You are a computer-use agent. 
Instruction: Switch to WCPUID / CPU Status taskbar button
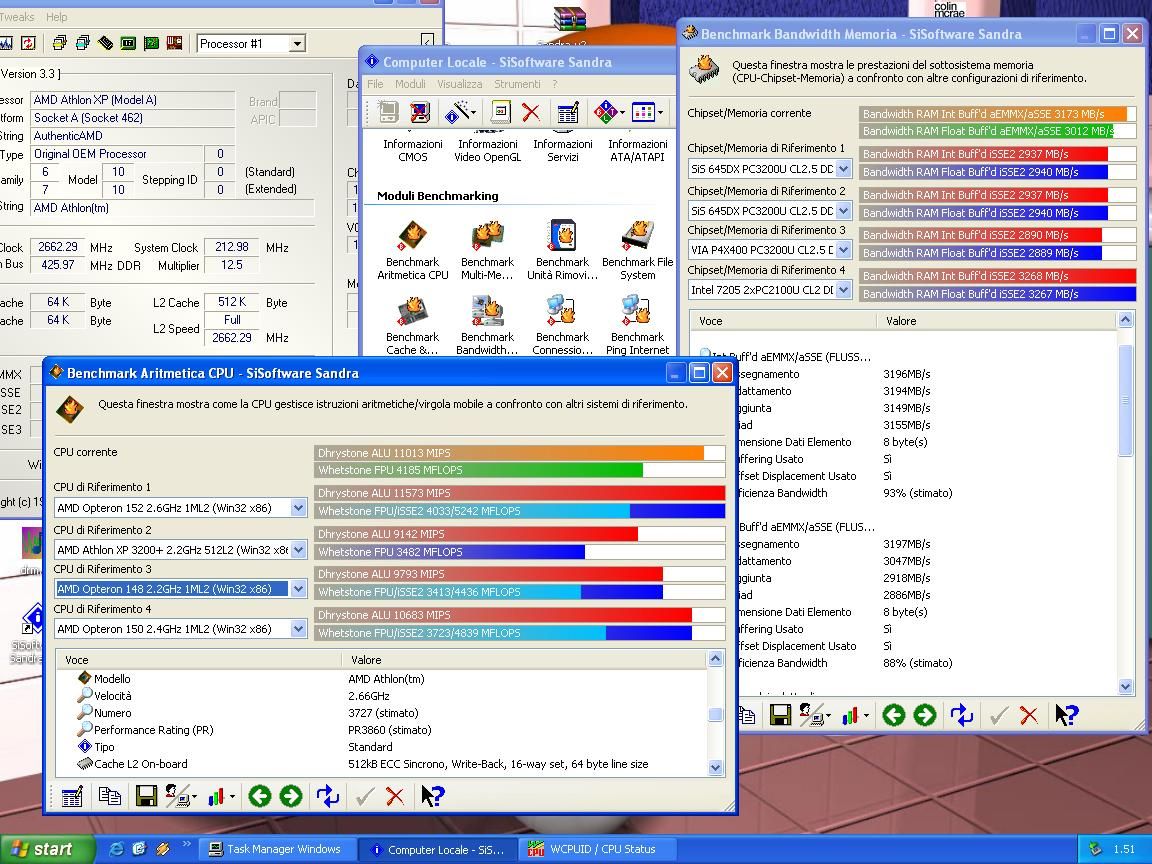click(592, 849)
